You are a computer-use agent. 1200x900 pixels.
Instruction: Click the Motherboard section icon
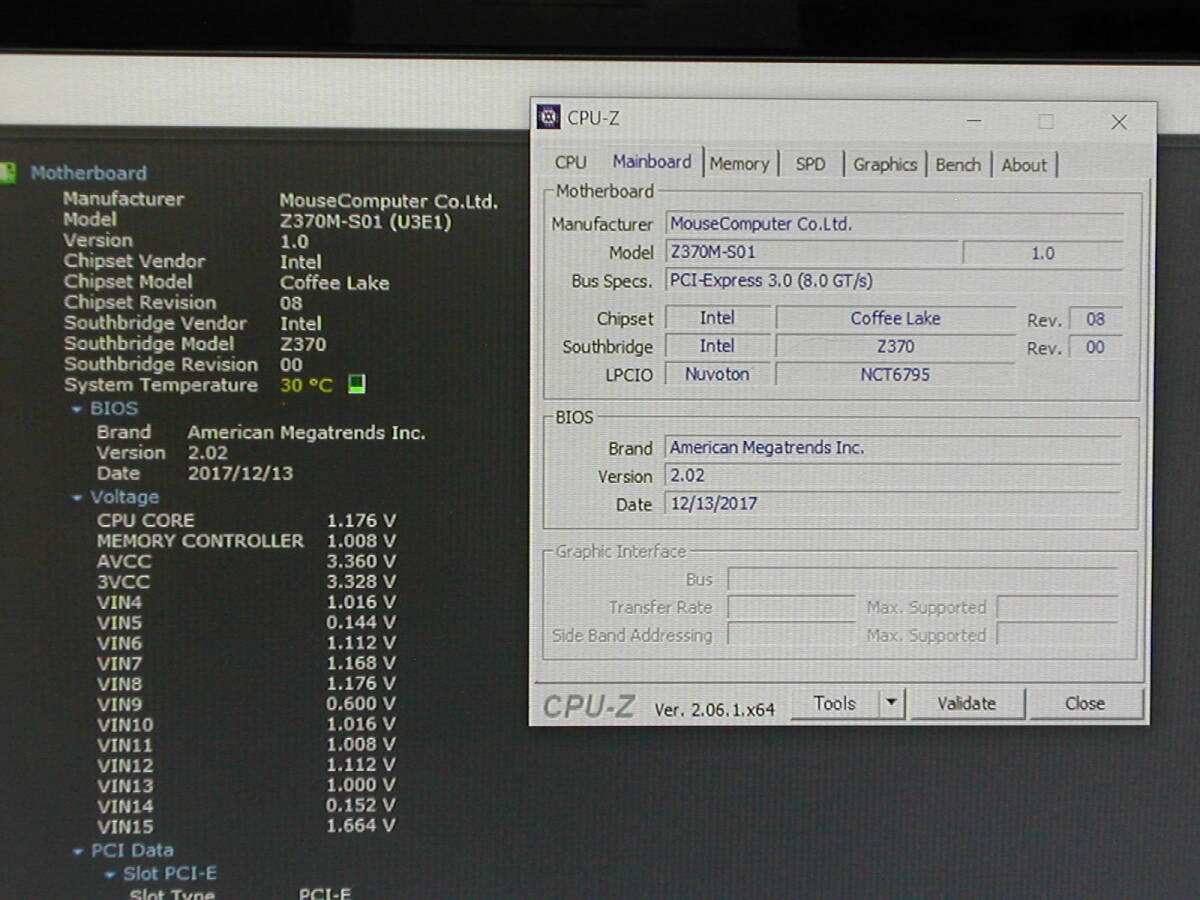pyautogui.click(x=8, y=173)
